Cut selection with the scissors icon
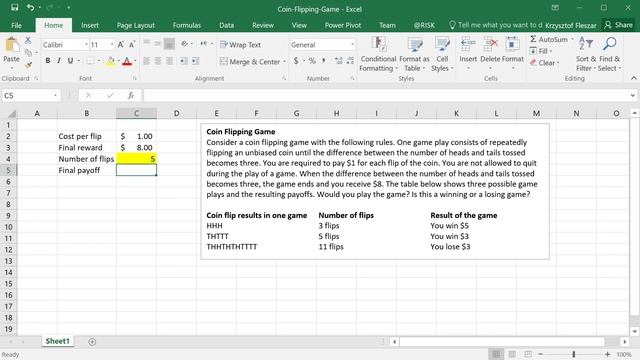This screenshot has width=640, height=360. pyautogui.click(x=28, y=40)
